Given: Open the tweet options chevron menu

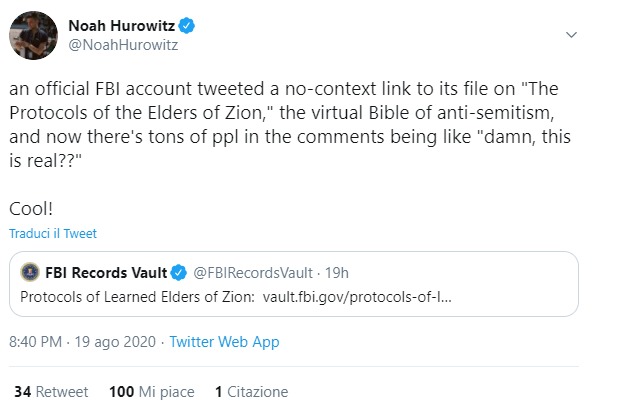Looking at the screenshot, I should click(x=571, y=35).
